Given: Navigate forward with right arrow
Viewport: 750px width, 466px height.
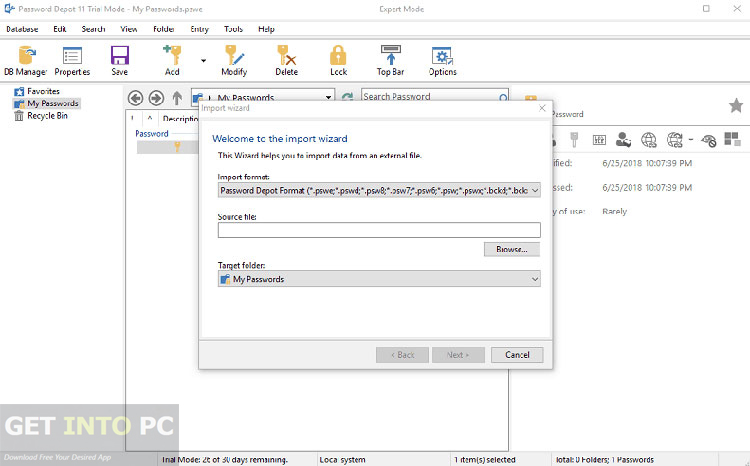Looking at the screenshot, I should (156, 98).
